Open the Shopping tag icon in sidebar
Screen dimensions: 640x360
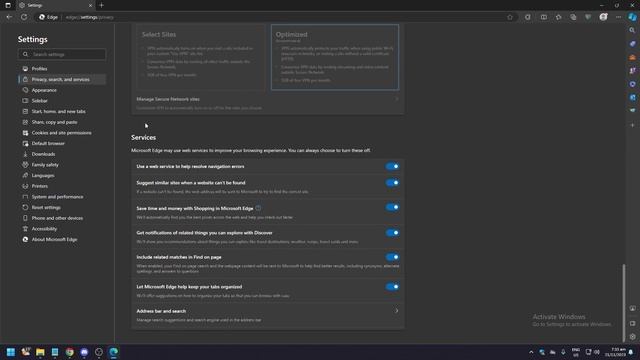(632, 44)
